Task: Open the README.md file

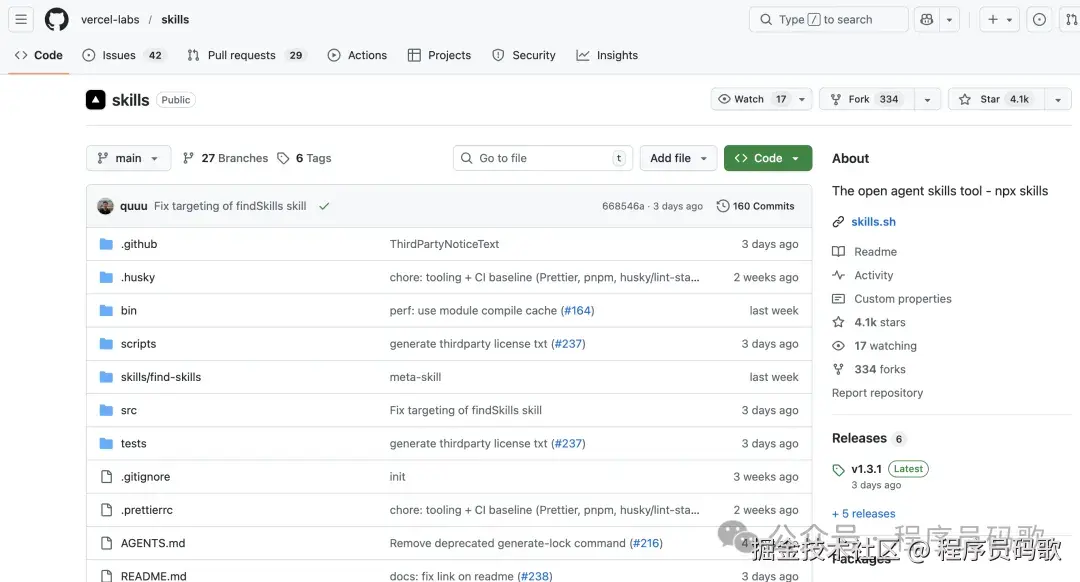Action: [154, 576]
